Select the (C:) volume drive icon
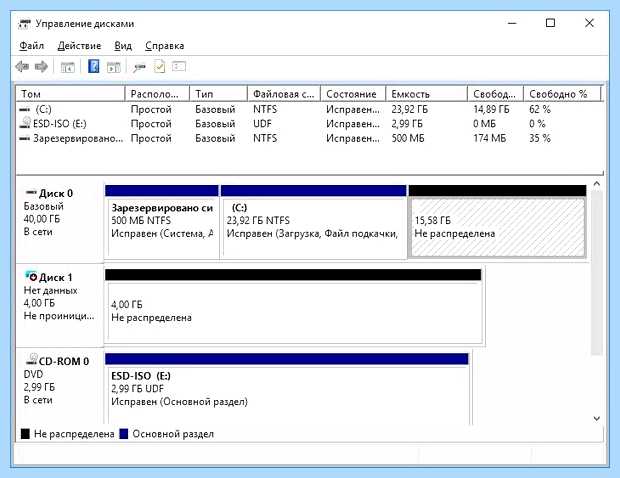Image resolution: width=620 pixels, height=478 pixels. point(25,110)
